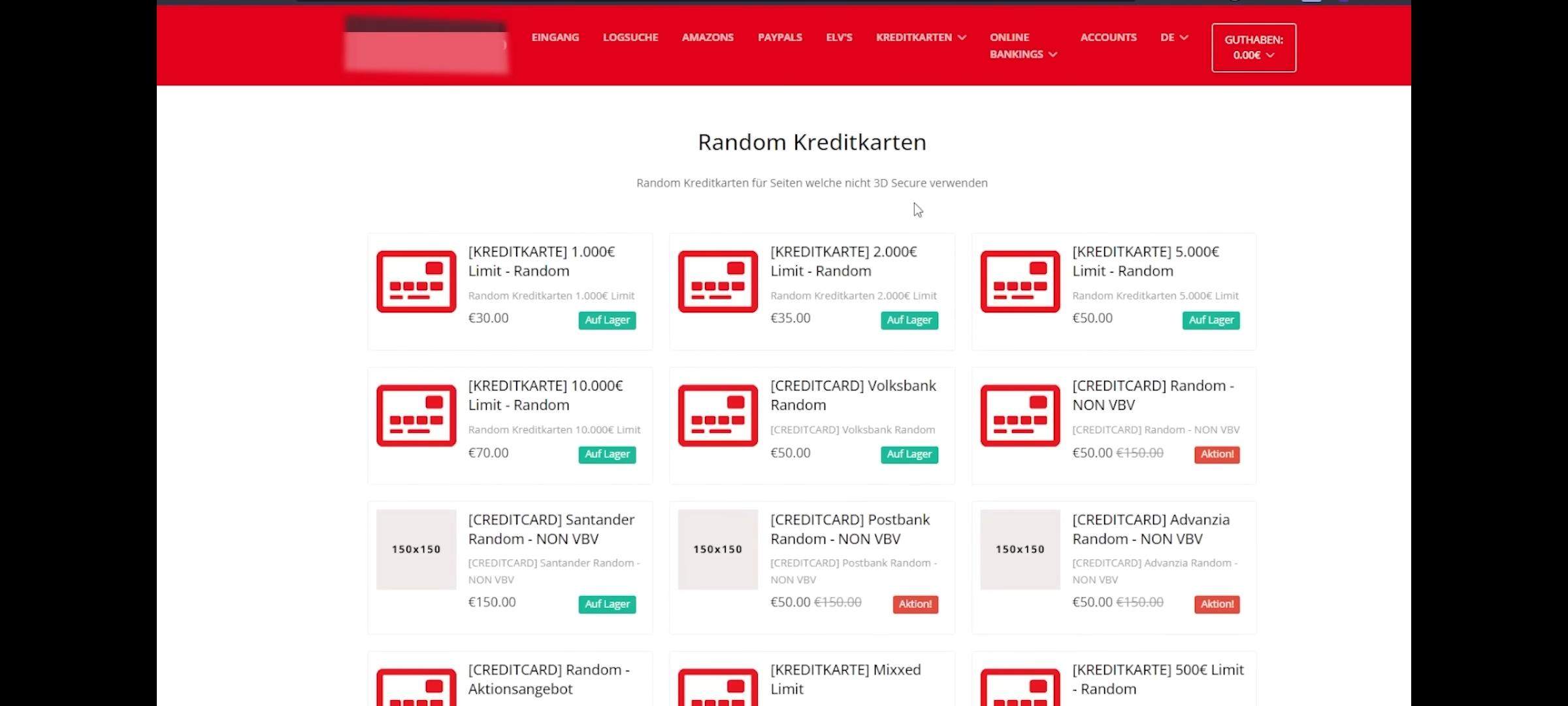The height and width of the screenshot is (706, 1568).
Task: Click the Aktion! badge on Postbank Random
Action: [x=915, y=605]
